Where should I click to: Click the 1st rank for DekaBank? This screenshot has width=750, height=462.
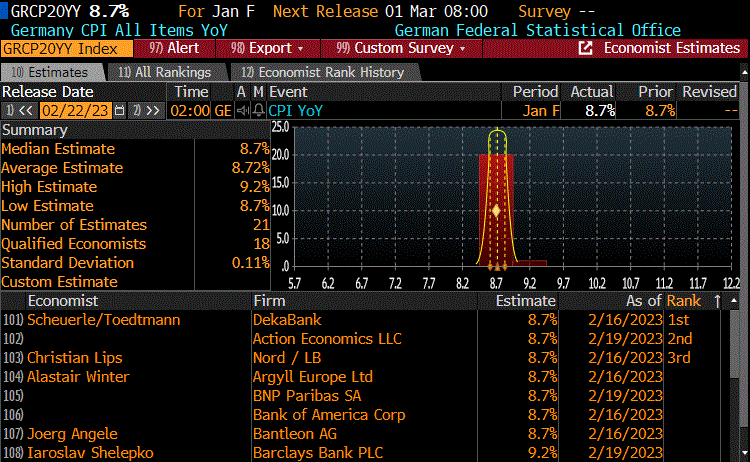678,320
